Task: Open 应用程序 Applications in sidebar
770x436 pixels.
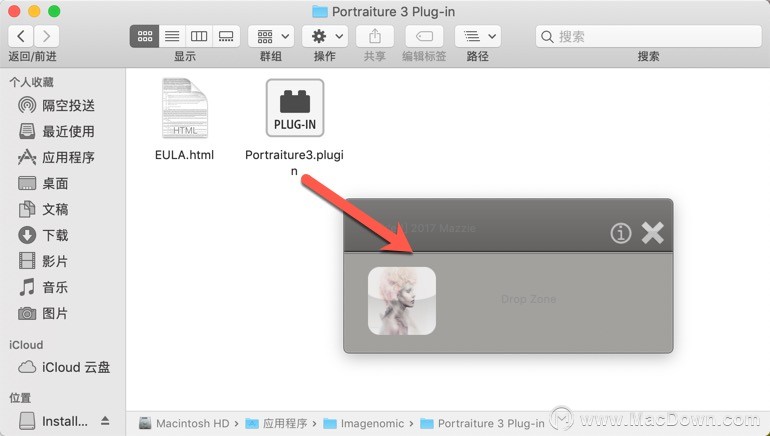Action: 56,157
